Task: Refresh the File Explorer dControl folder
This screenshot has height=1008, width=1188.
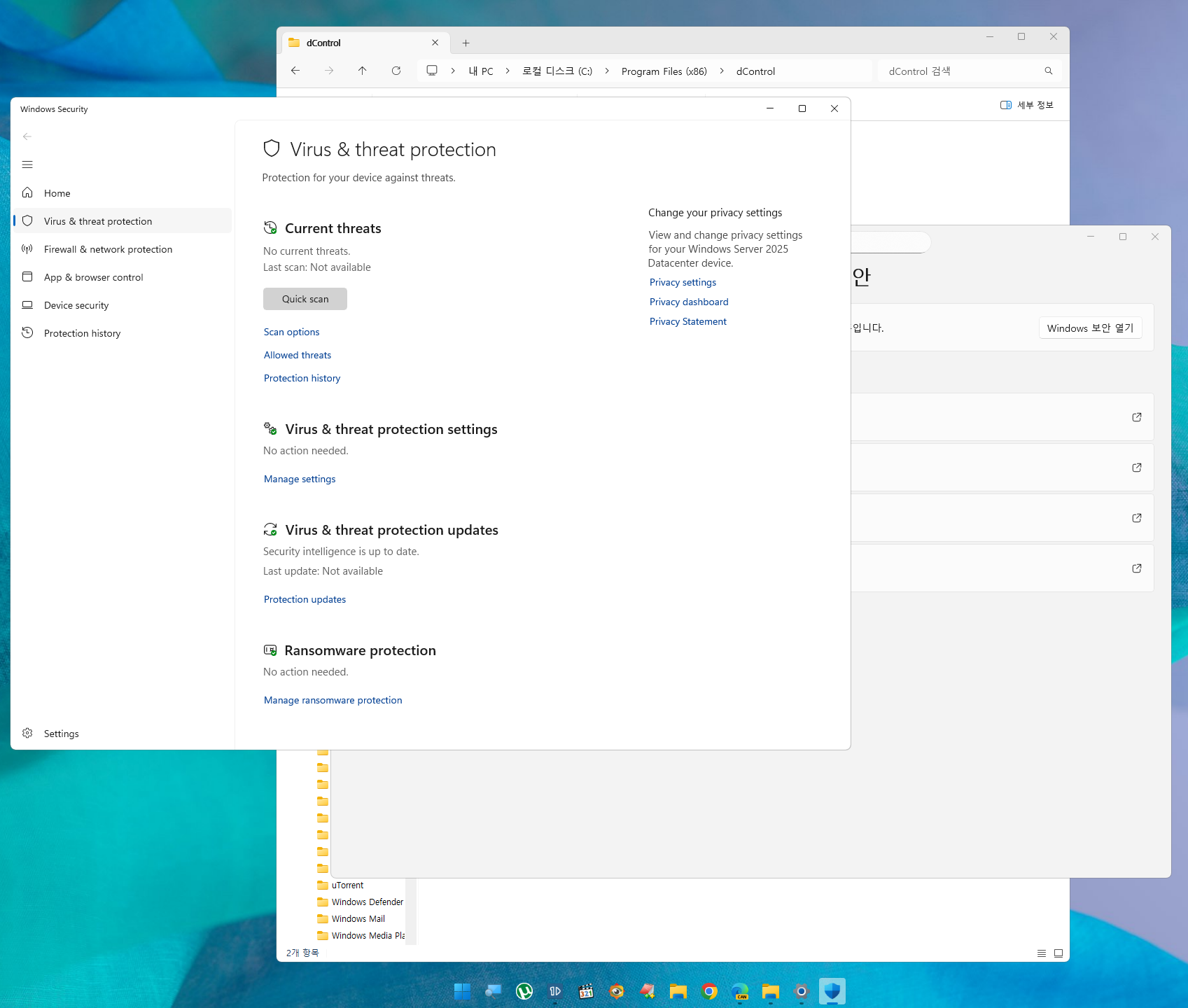Action: [396, 71]
